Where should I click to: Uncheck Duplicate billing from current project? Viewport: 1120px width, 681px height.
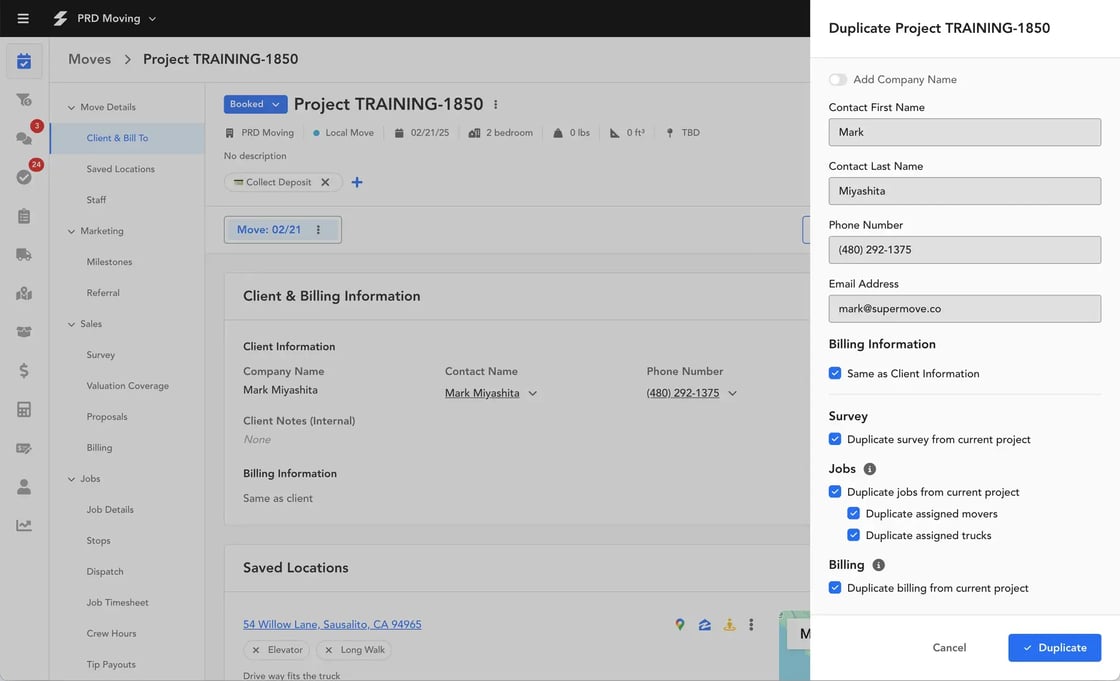(x=835, y=587)
